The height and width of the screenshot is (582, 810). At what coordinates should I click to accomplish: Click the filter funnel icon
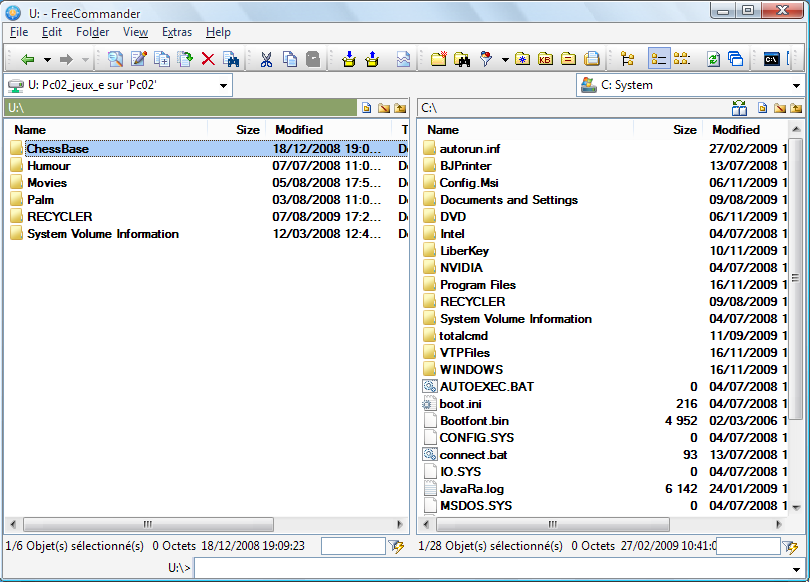point(486,59)
